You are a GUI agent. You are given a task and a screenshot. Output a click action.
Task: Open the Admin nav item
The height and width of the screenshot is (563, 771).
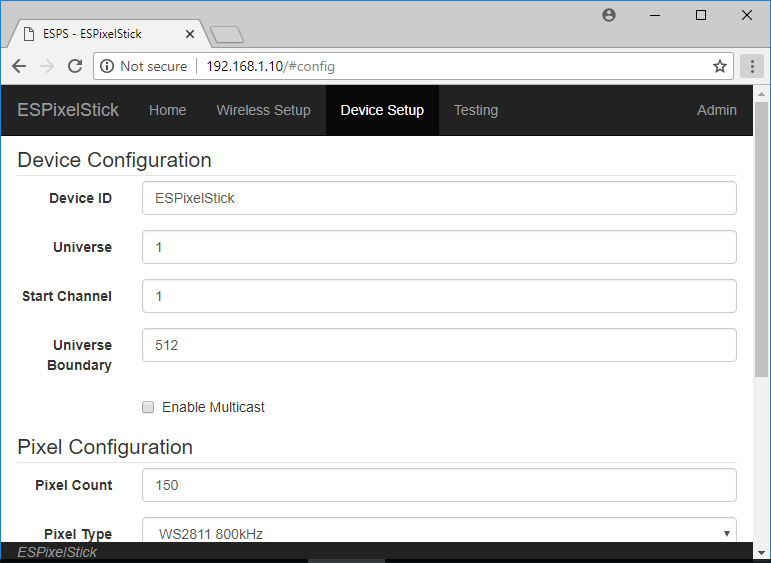click(716, 110)
